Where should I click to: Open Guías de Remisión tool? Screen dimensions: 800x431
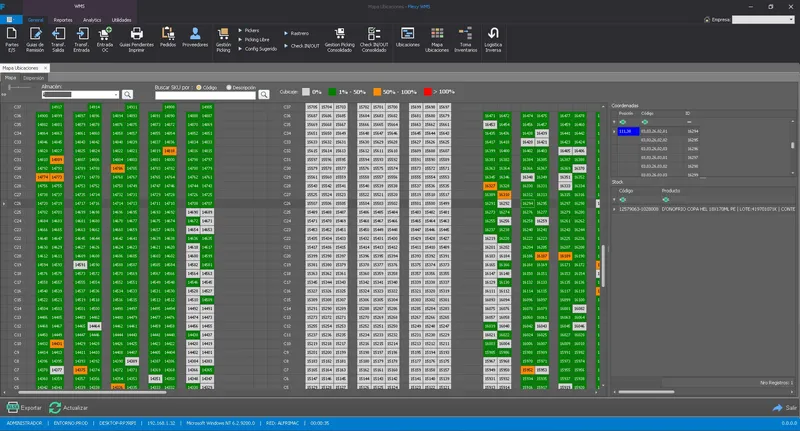tap(35, 39)
